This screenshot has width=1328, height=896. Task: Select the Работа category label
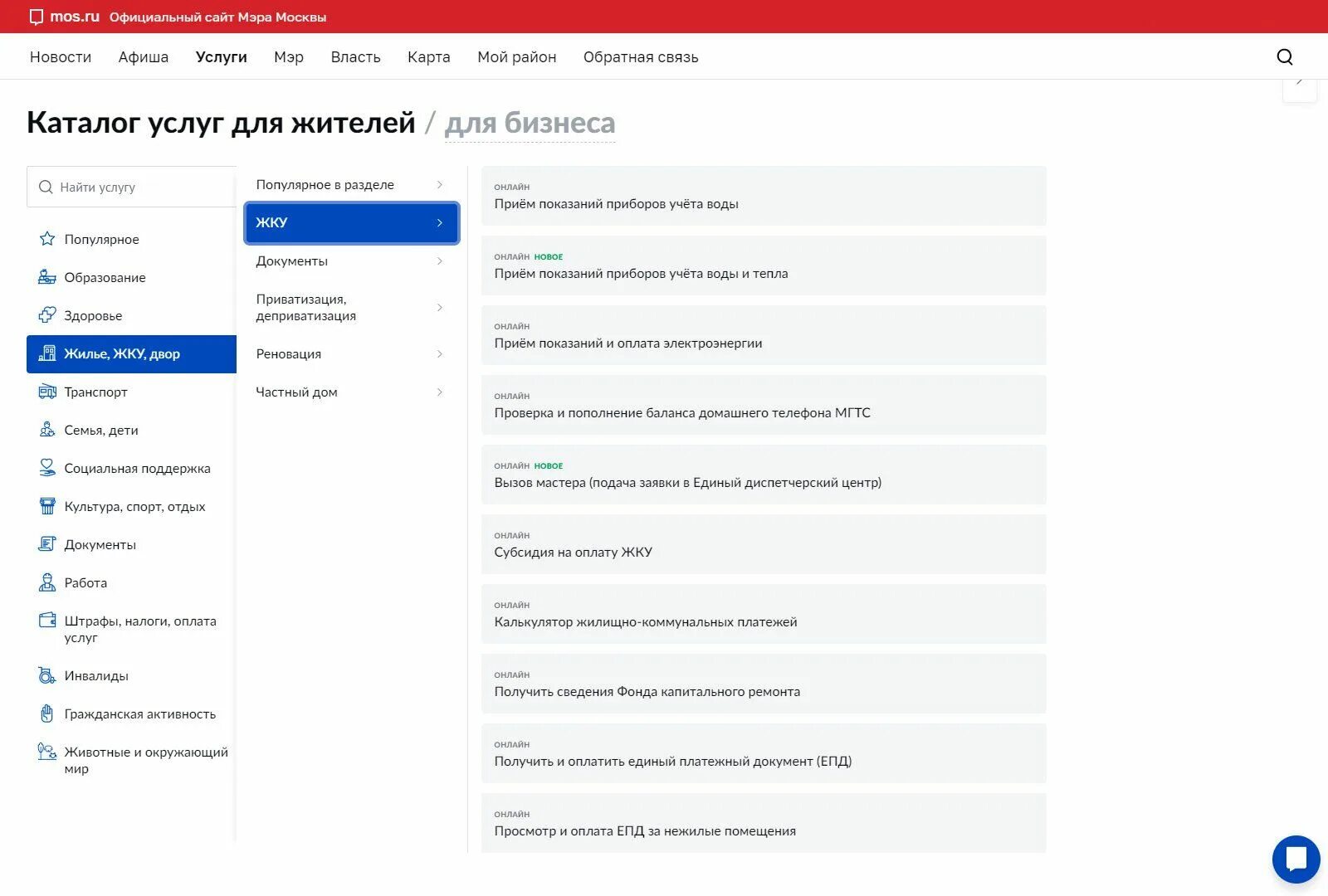coord(85,582)
